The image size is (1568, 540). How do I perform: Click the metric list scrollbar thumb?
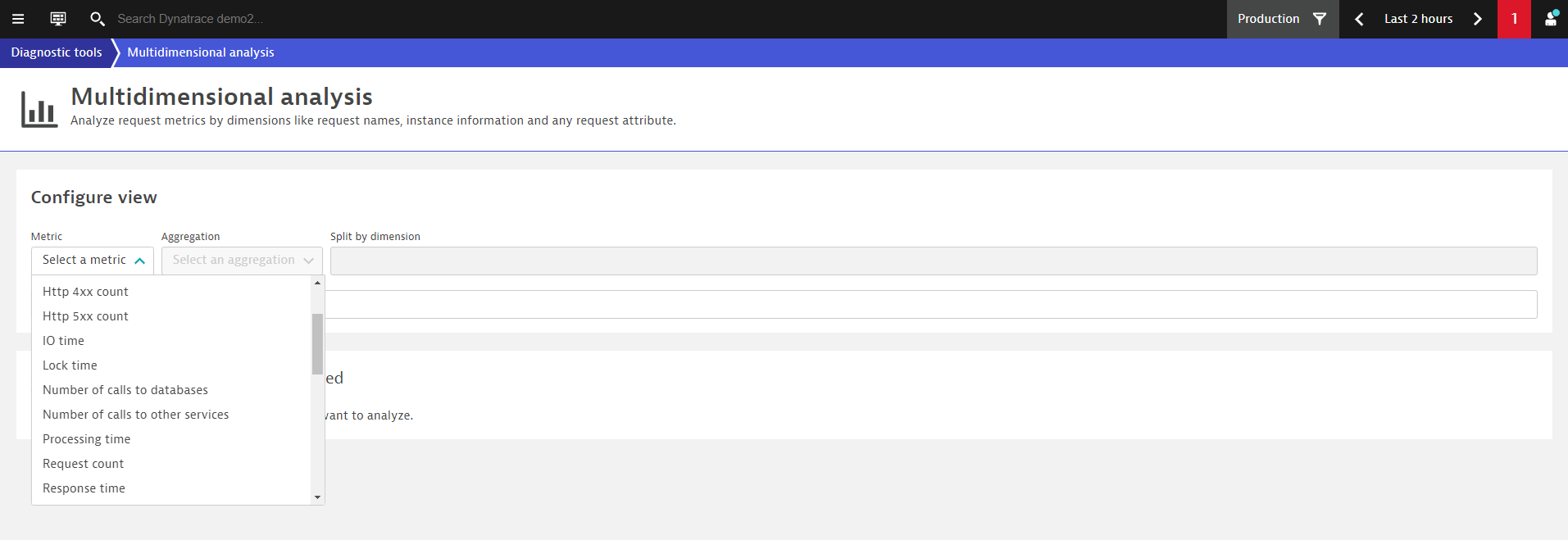click(317, 343)
